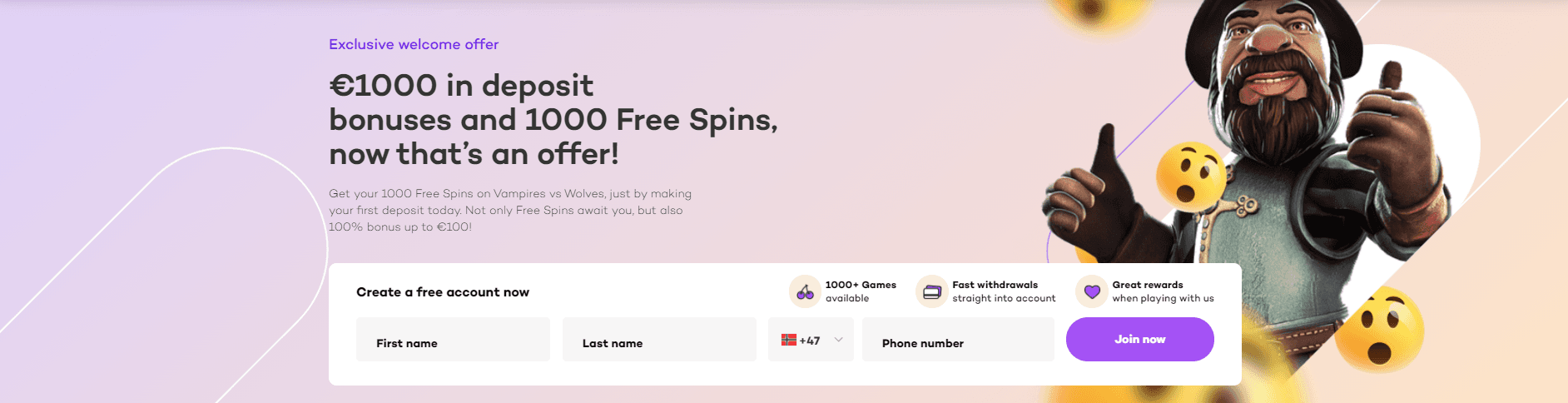Click the €1000 in deposit bonuses headline
1568x403 pixels.
pos(553,120)
